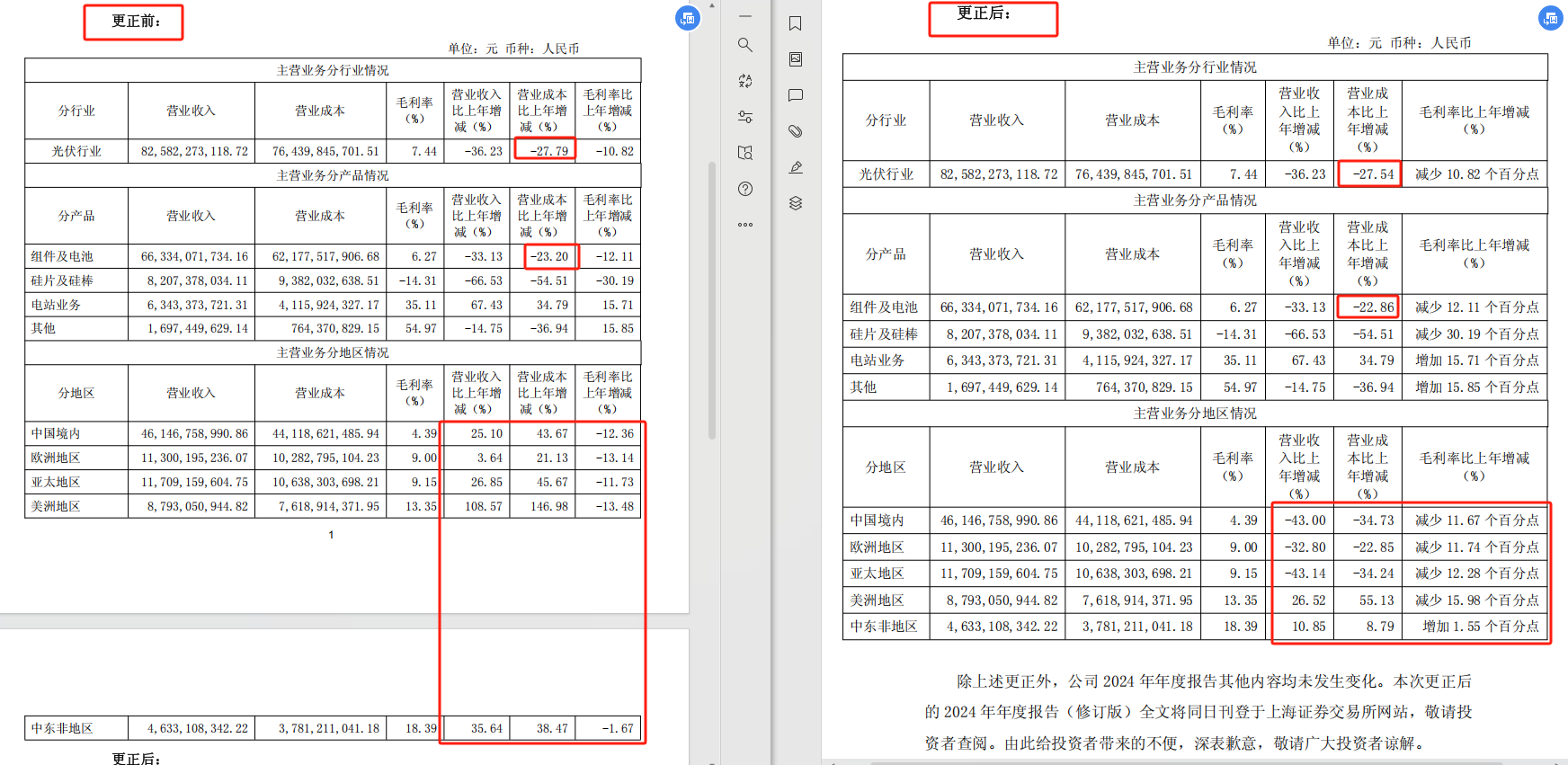Click the -27.54 cell in corrected table

tap(1368, 174)
